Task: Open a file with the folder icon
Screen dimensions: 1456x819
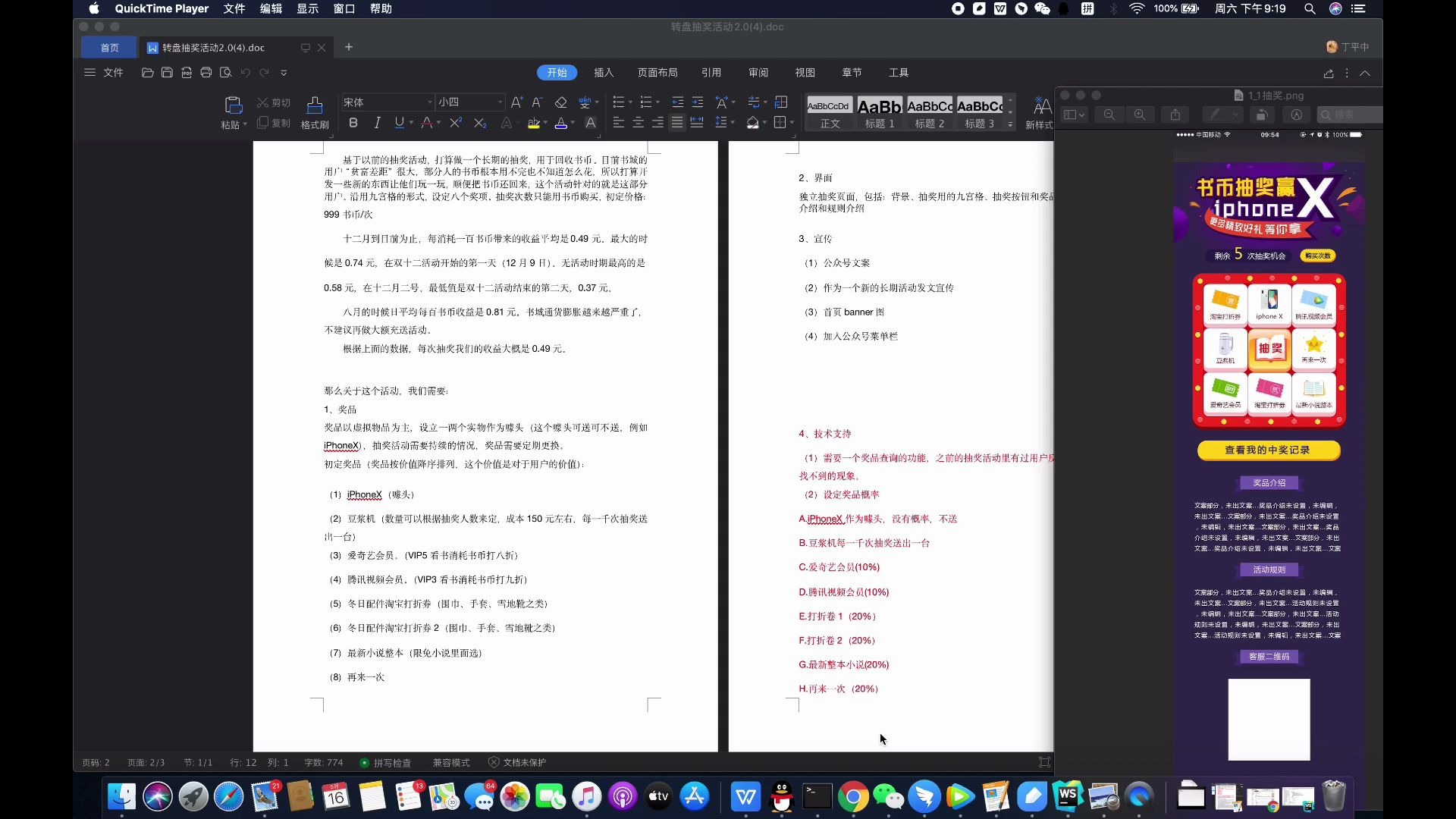Action: [147, 73]
